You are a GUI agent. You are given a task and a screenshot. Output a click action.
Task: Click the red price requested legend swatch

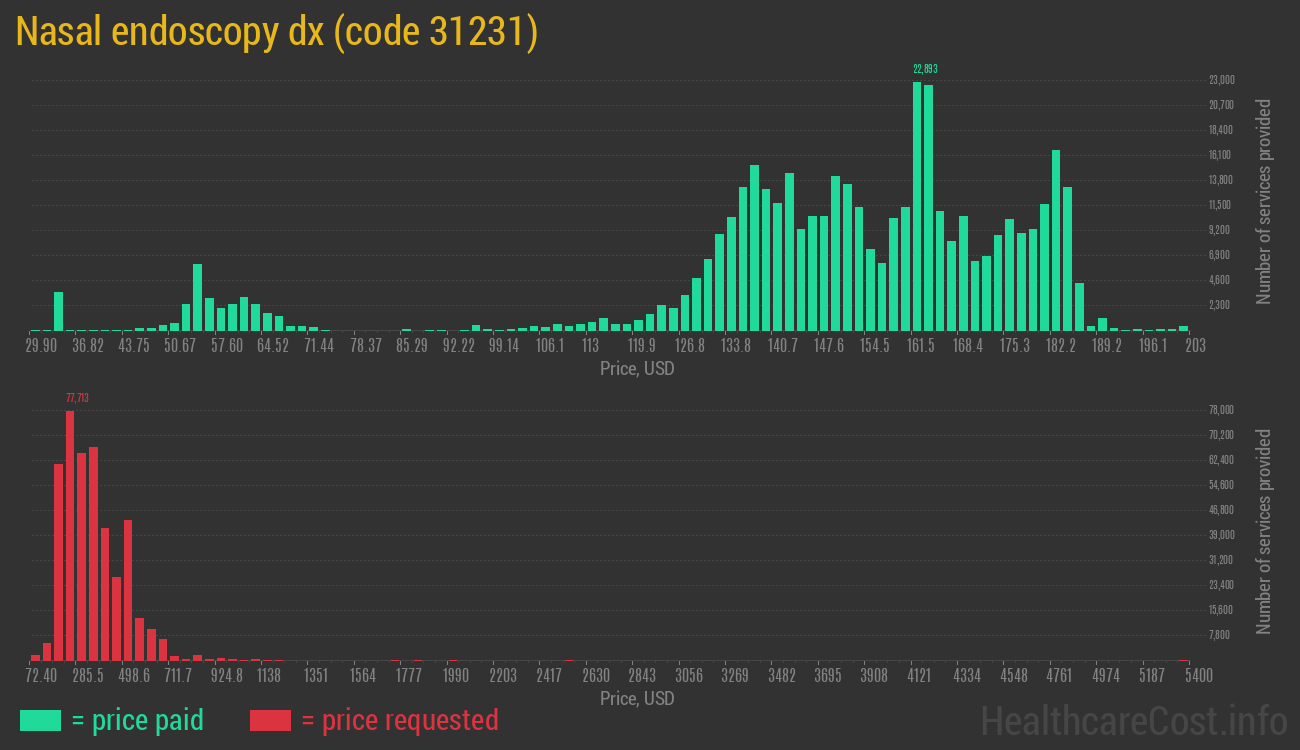point(270,720)
